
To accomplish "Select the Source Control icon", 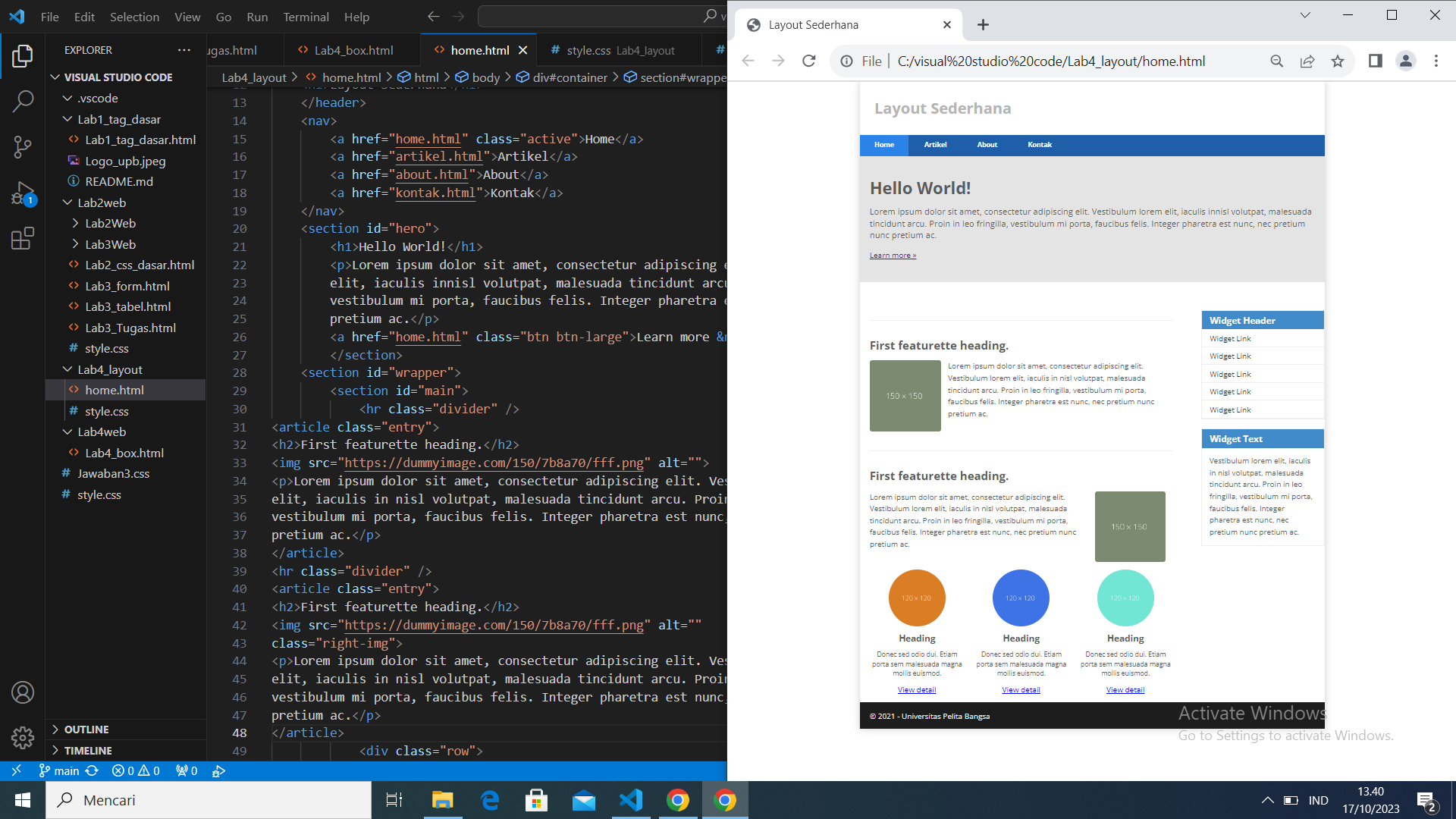I will click(22, 146).
